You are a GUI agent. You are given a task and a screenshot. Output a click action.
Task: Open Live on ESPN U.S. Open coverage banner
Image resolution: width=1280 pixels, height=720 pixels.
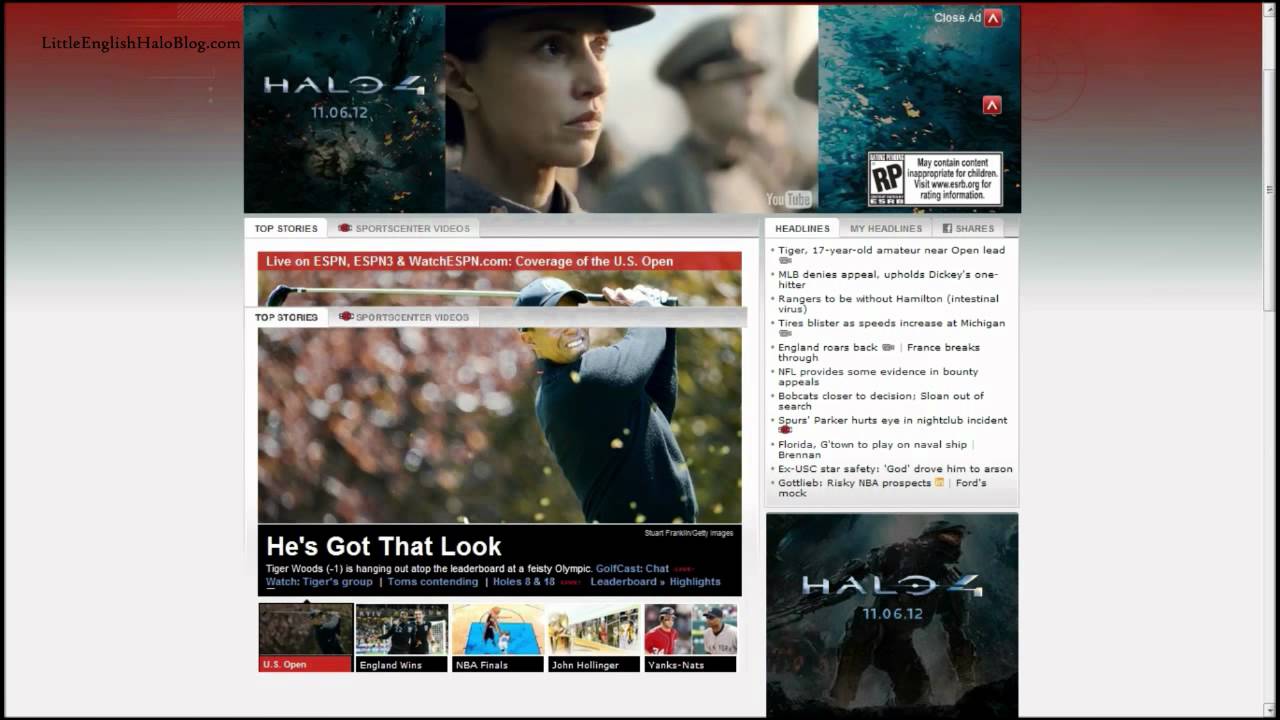point(499,261)
